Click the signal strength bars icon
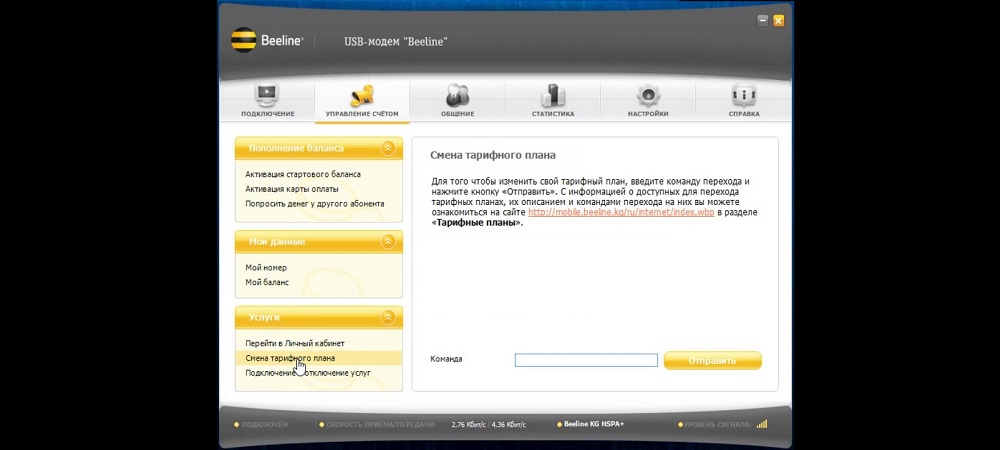The height and width of the screenshot is (450, 1000). point(762,424)
